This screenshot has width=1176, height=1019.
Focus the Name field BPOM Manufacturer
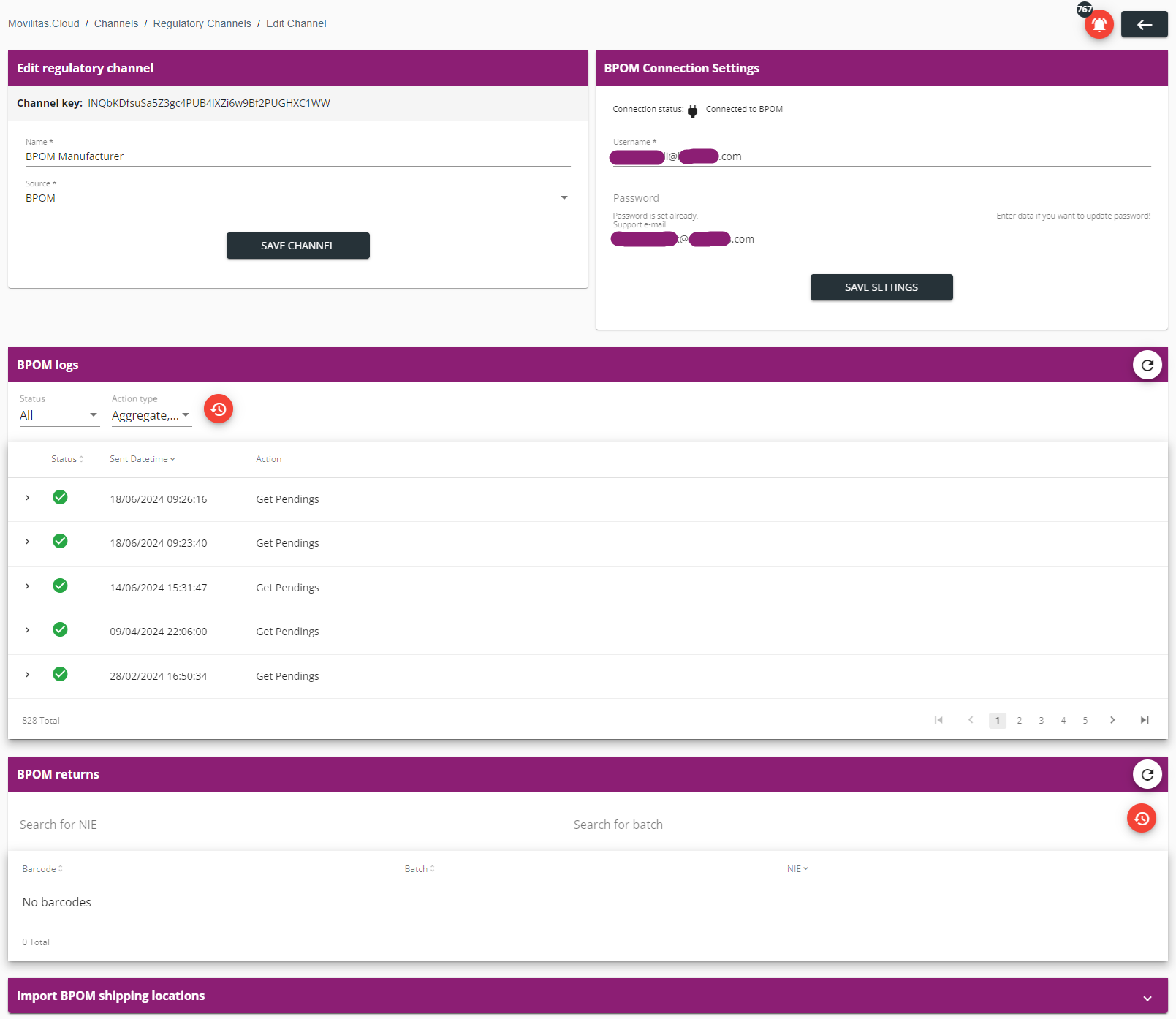tap(297, 156)
